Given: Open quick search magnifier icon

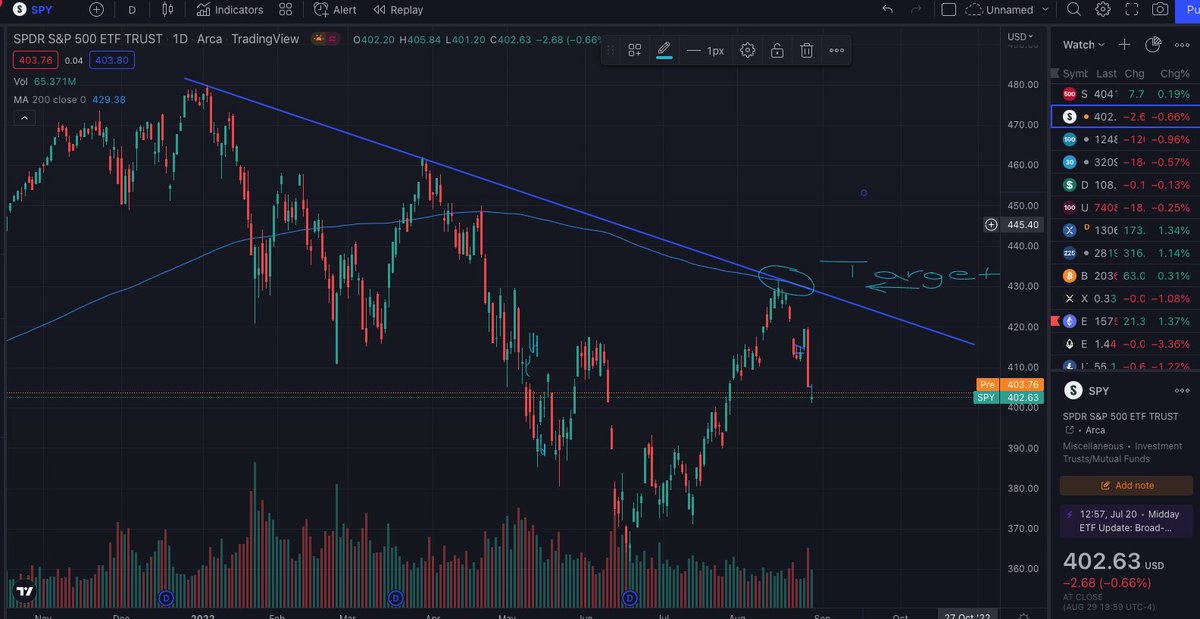Looking at the screenshot, I should (x=1074, y=9).
